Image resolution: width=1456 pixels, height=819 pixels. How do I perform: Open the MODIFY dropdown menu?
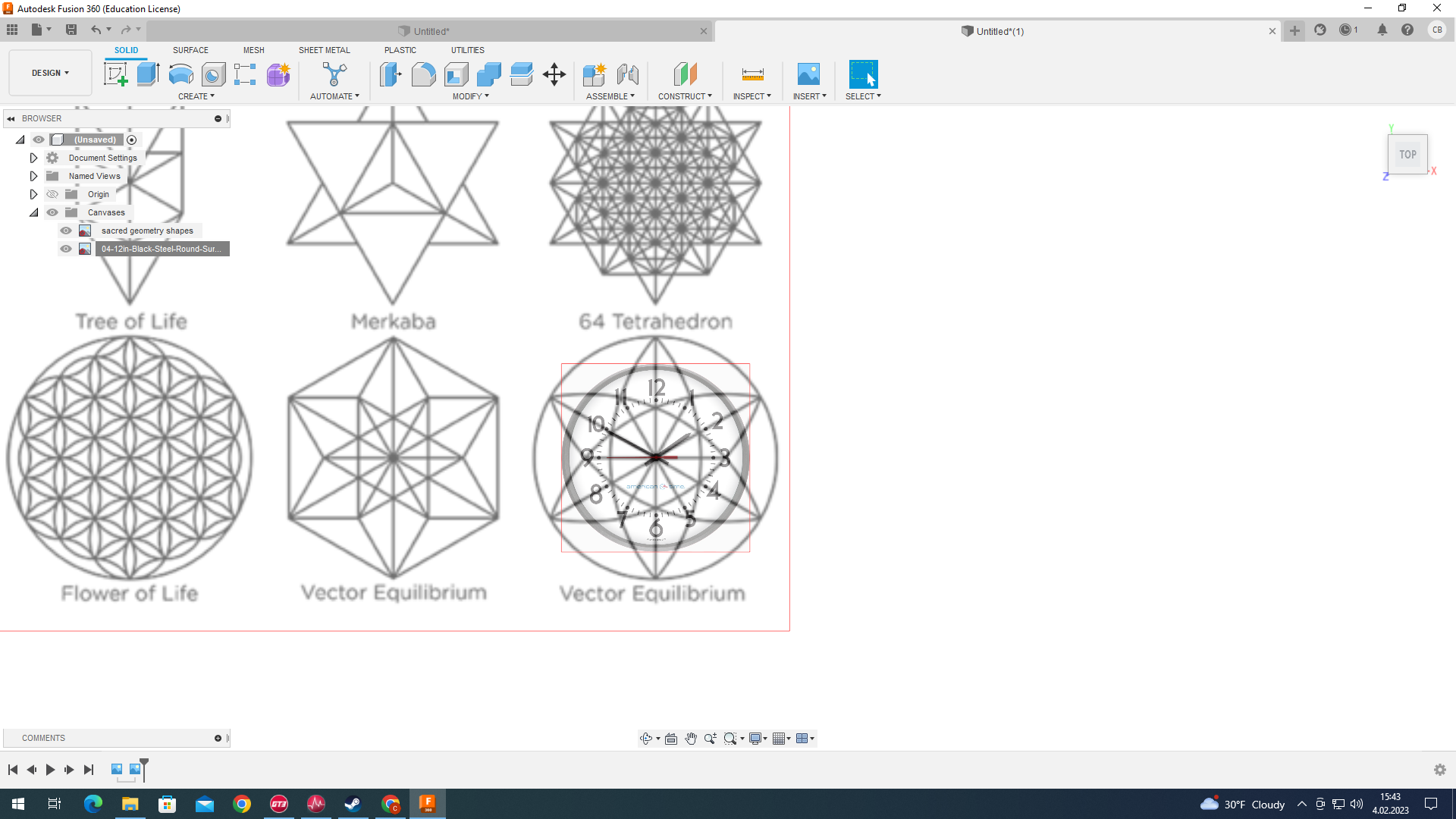(470, 95)
